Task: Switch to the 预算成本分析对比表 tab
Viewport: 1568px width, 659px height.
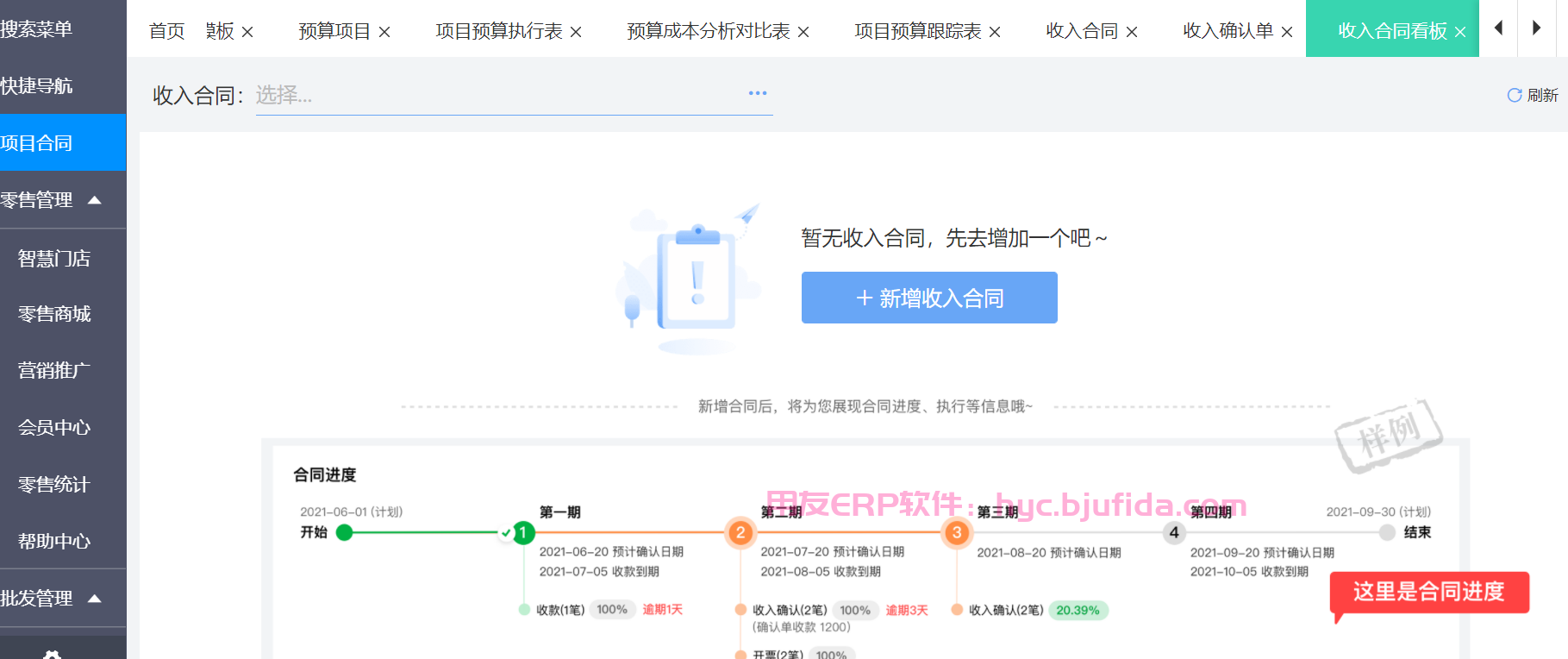Action: 709,31
